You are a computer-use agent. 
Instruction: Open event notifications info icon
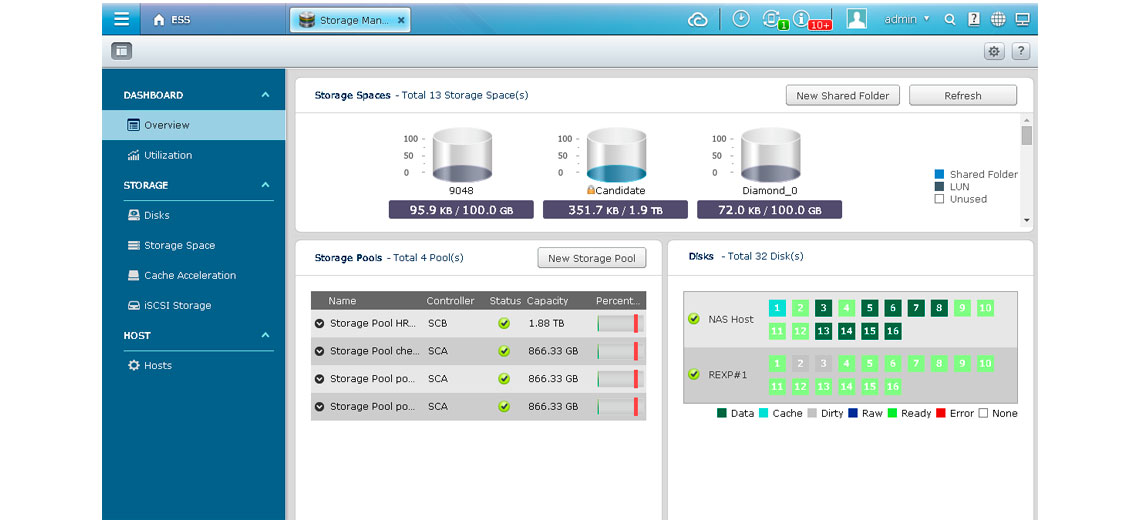click(801, 19)
